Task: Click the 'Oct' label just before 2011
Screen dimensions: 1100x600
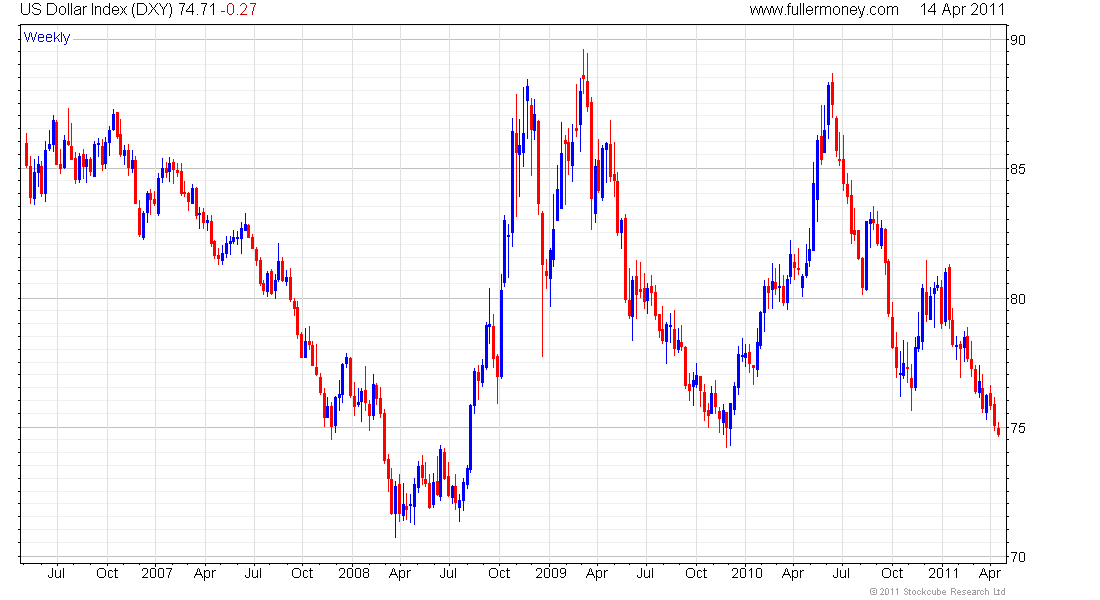Action: click(892, 573)
